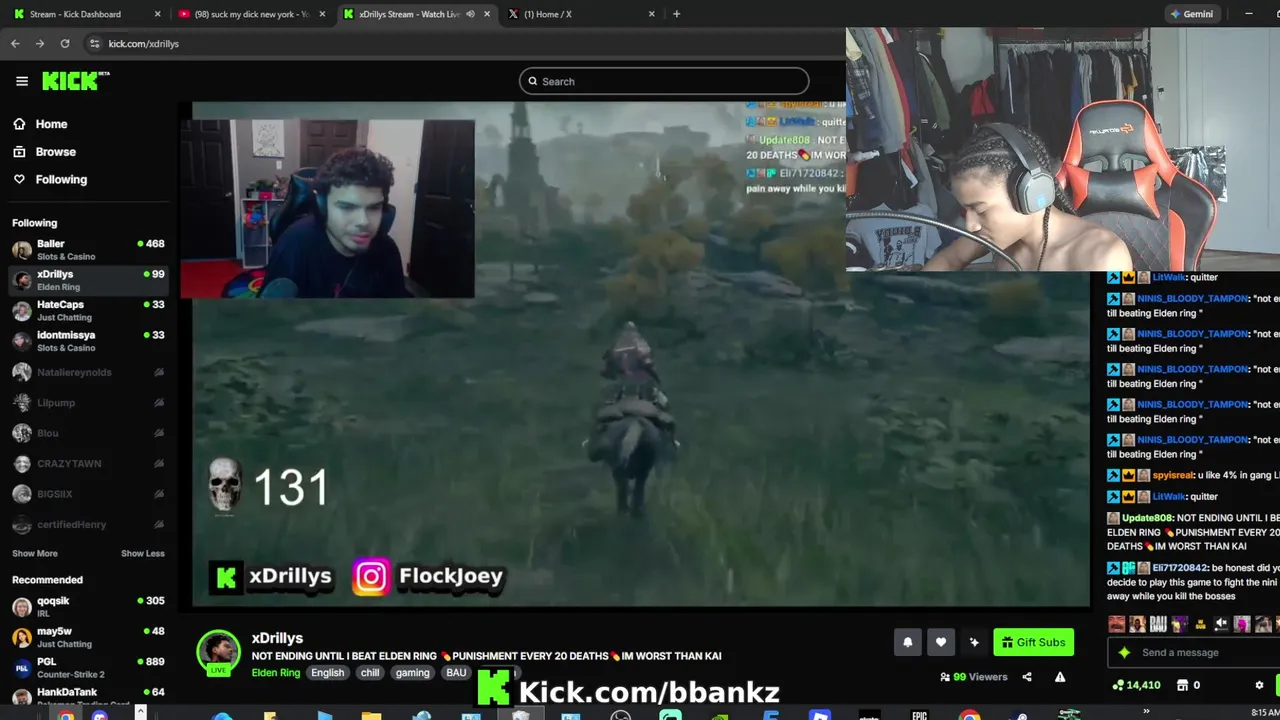1280x720 pixels.
Task: Open Baller channel in Following list
Action: tap(88, 249)
